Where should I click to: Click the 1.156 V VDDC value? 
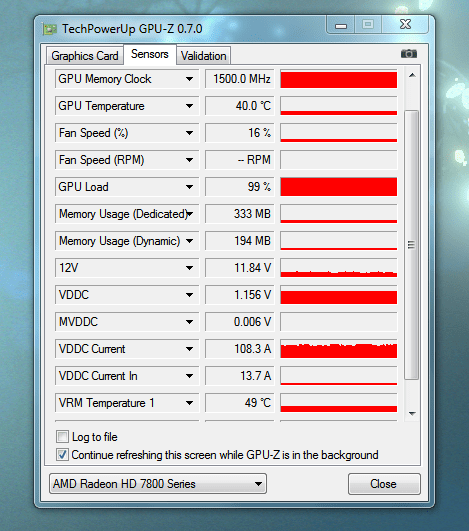click(239, 295)
